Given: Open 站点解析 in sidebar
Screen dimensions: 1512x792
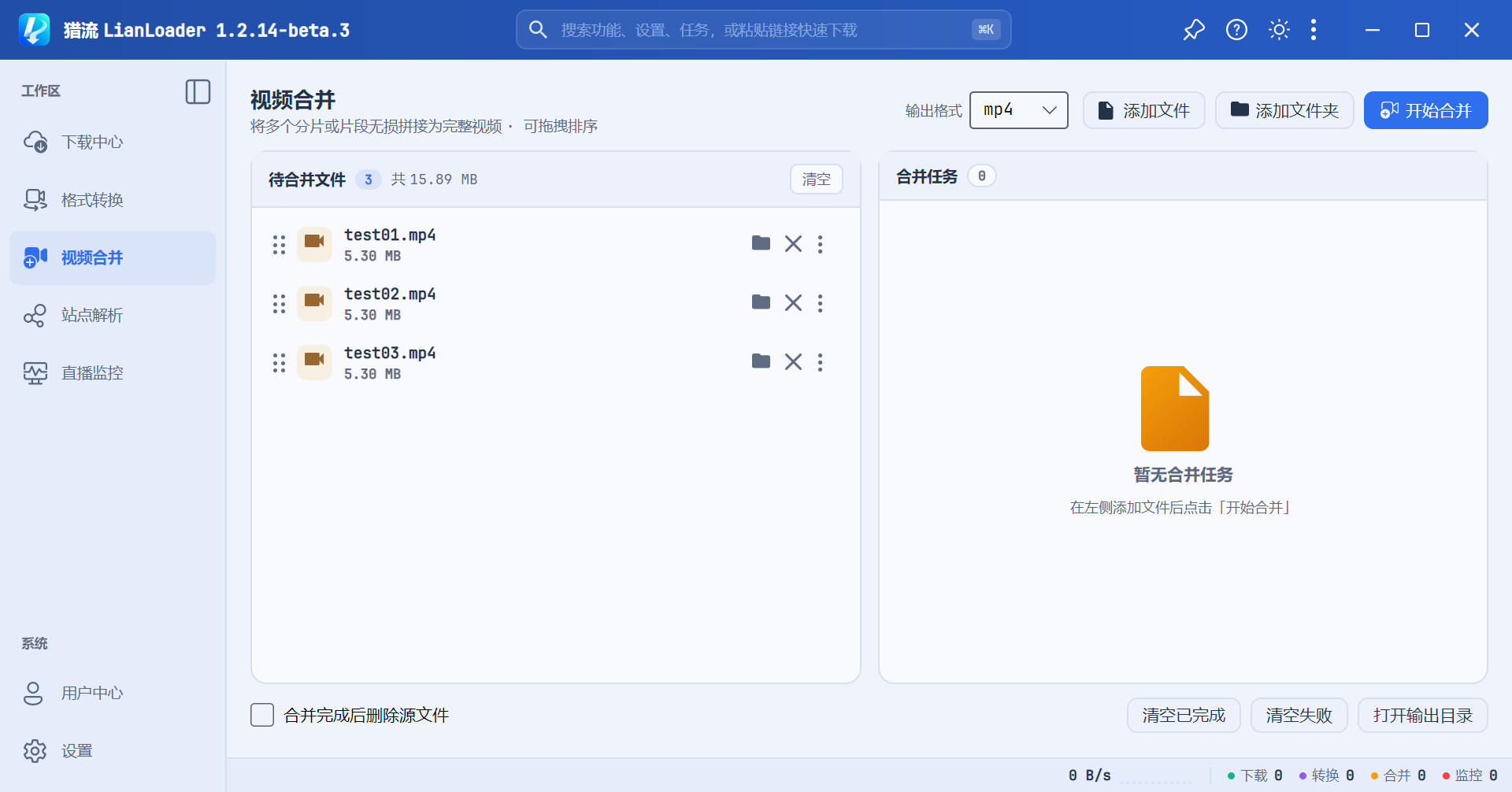Looking at the screenshot, I should pyautogui.click(x=113, y=315).
